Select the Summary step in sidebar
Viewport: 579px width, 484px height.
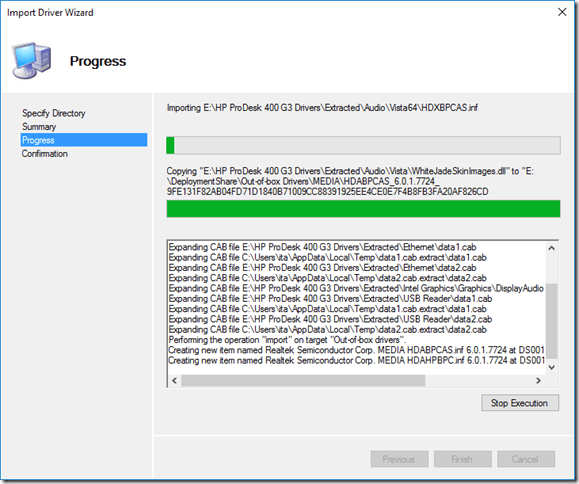click(39, 127)
